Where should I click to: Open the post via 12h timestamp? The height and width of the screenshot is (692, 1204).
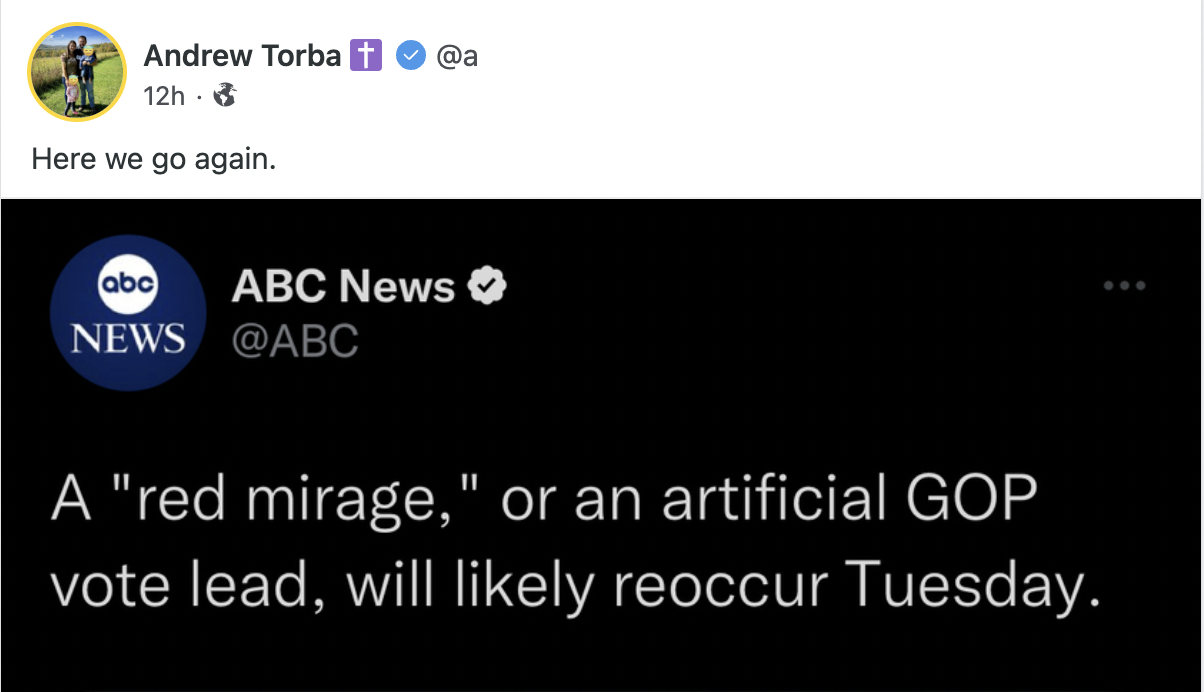point(164,95)
